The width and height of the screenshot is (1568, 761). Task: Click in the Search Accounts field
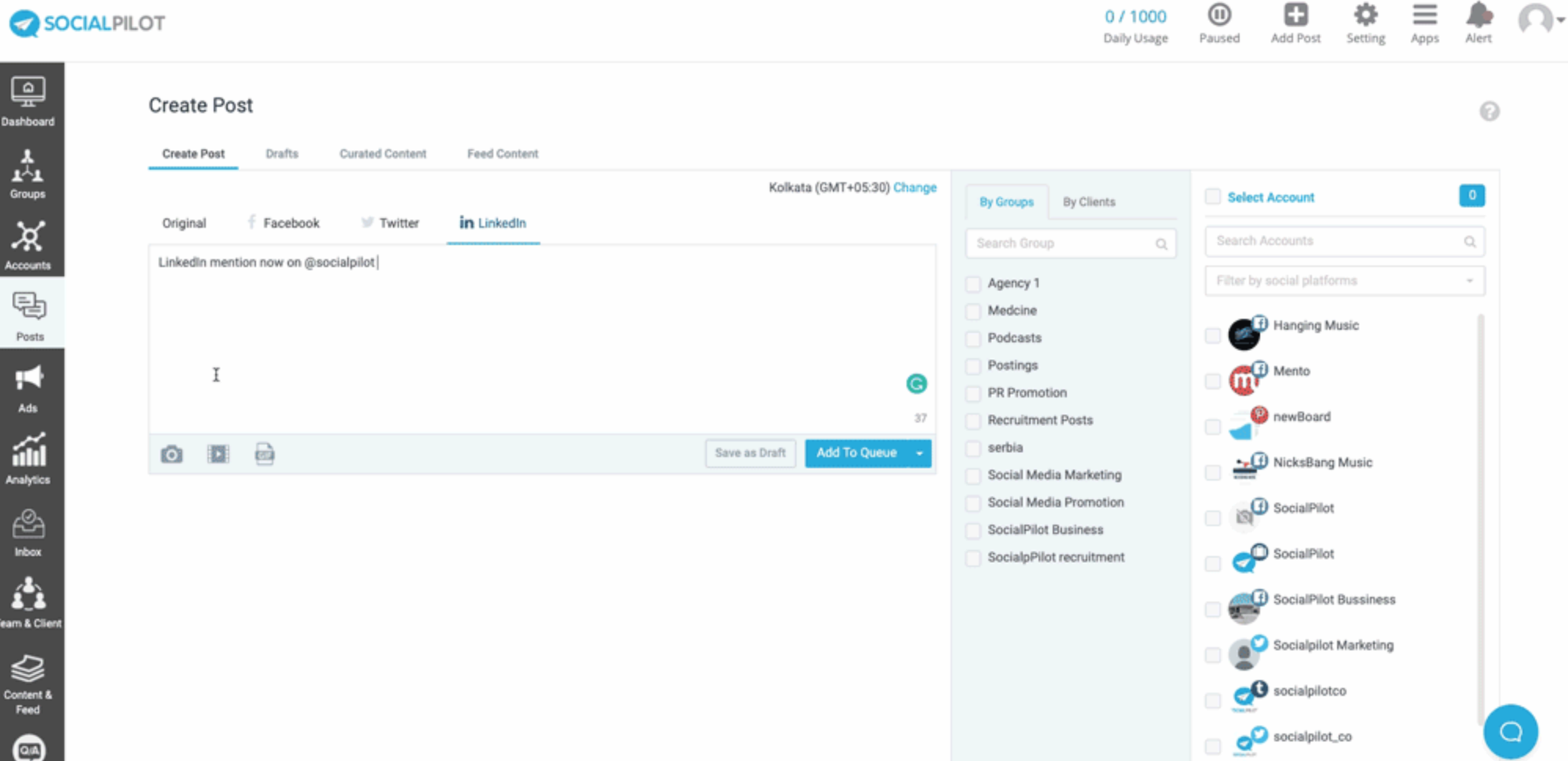(x=1344, y=241)
